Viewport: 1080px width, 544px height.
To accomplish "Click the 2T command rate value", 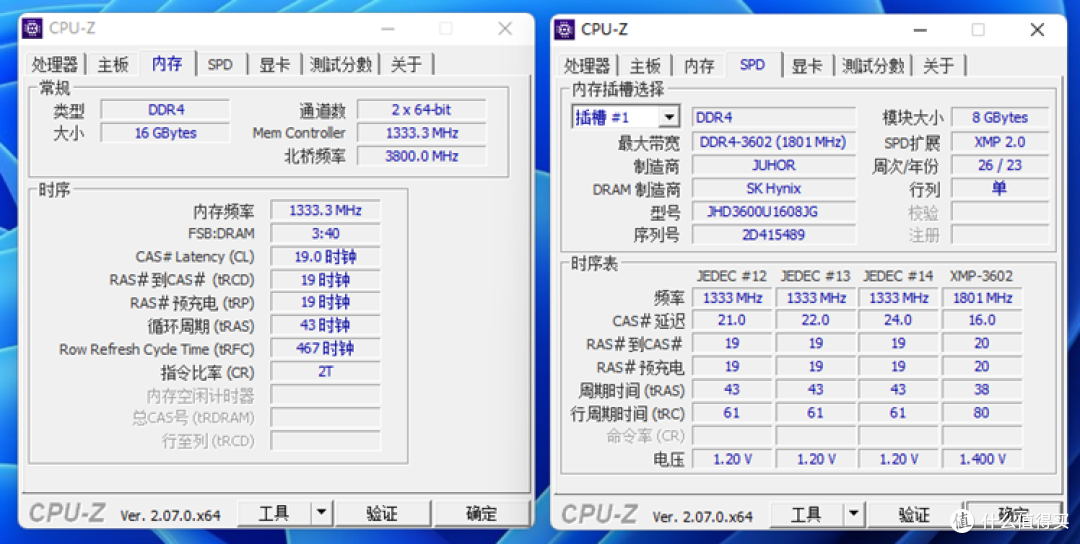I will click(x=325, y=372).
